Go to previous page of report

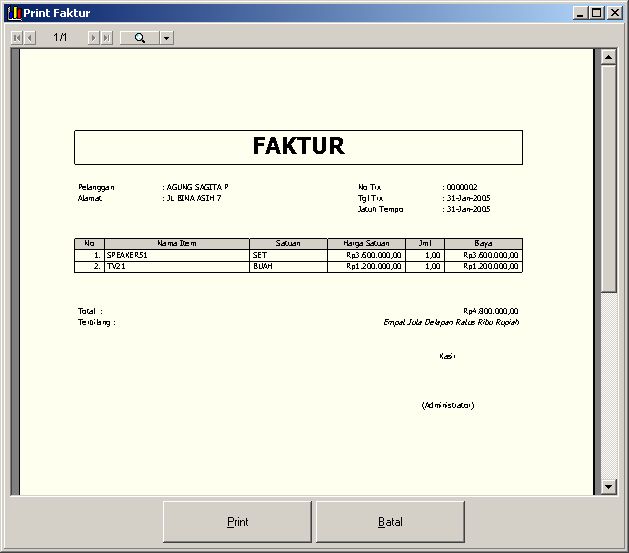(x=30, y=38)
